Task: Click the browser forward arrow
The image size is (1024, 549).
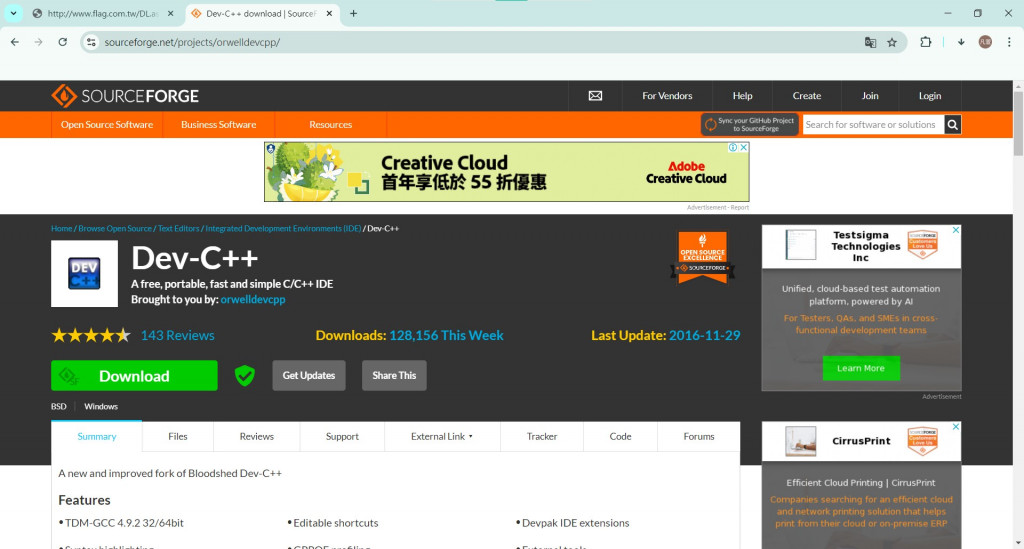Action: coord(39,42)
